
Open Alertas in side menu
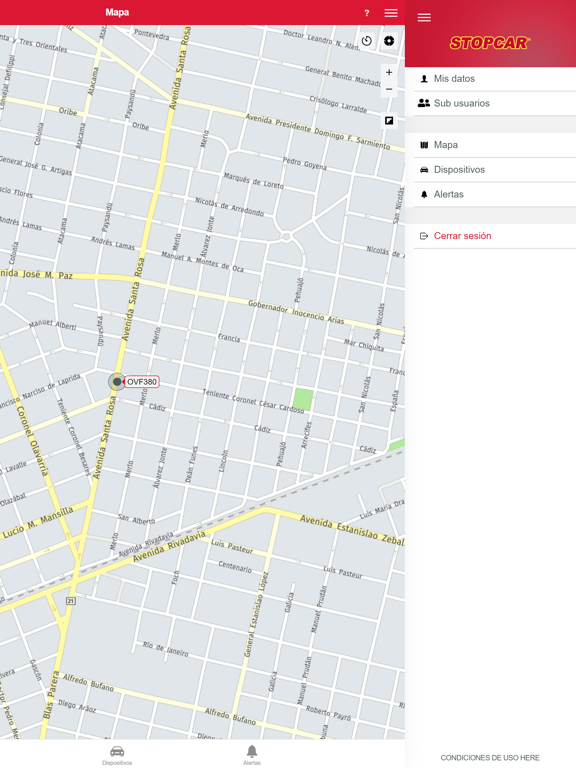point(495,194)
